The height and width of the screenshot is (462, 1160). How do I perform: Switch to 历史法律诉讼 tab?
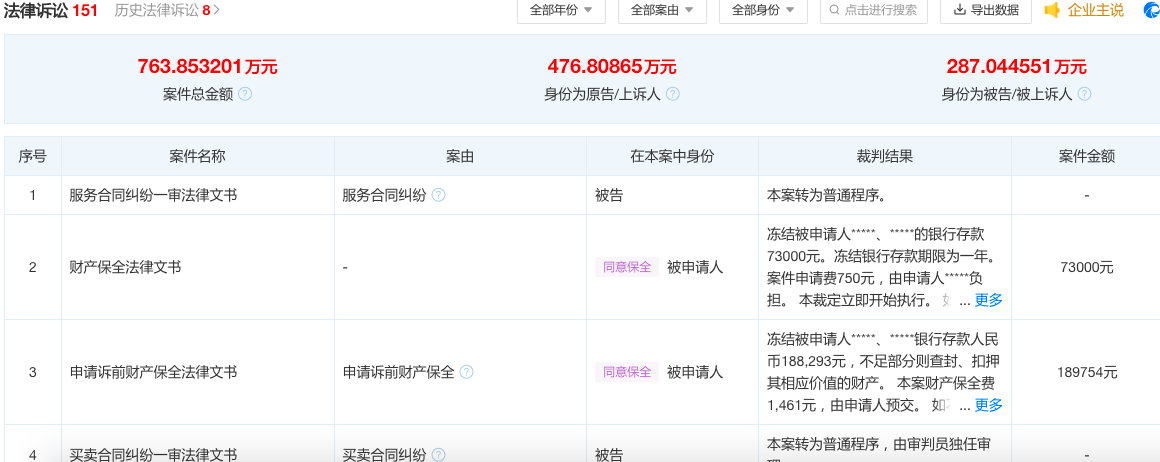[x=166, y=10]
